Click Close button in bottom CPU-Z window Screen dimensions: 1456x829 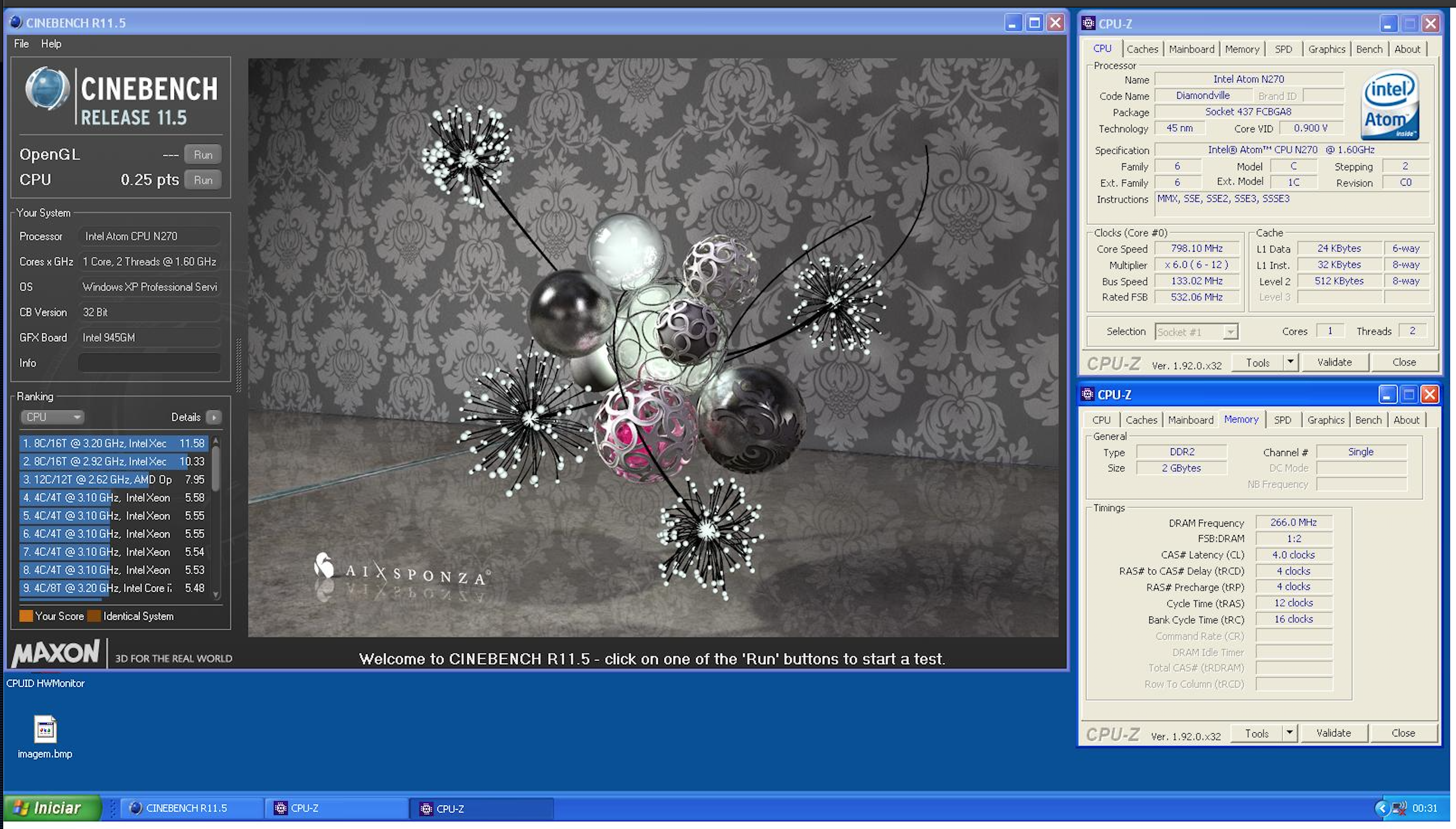click(x=1403, y=733)
